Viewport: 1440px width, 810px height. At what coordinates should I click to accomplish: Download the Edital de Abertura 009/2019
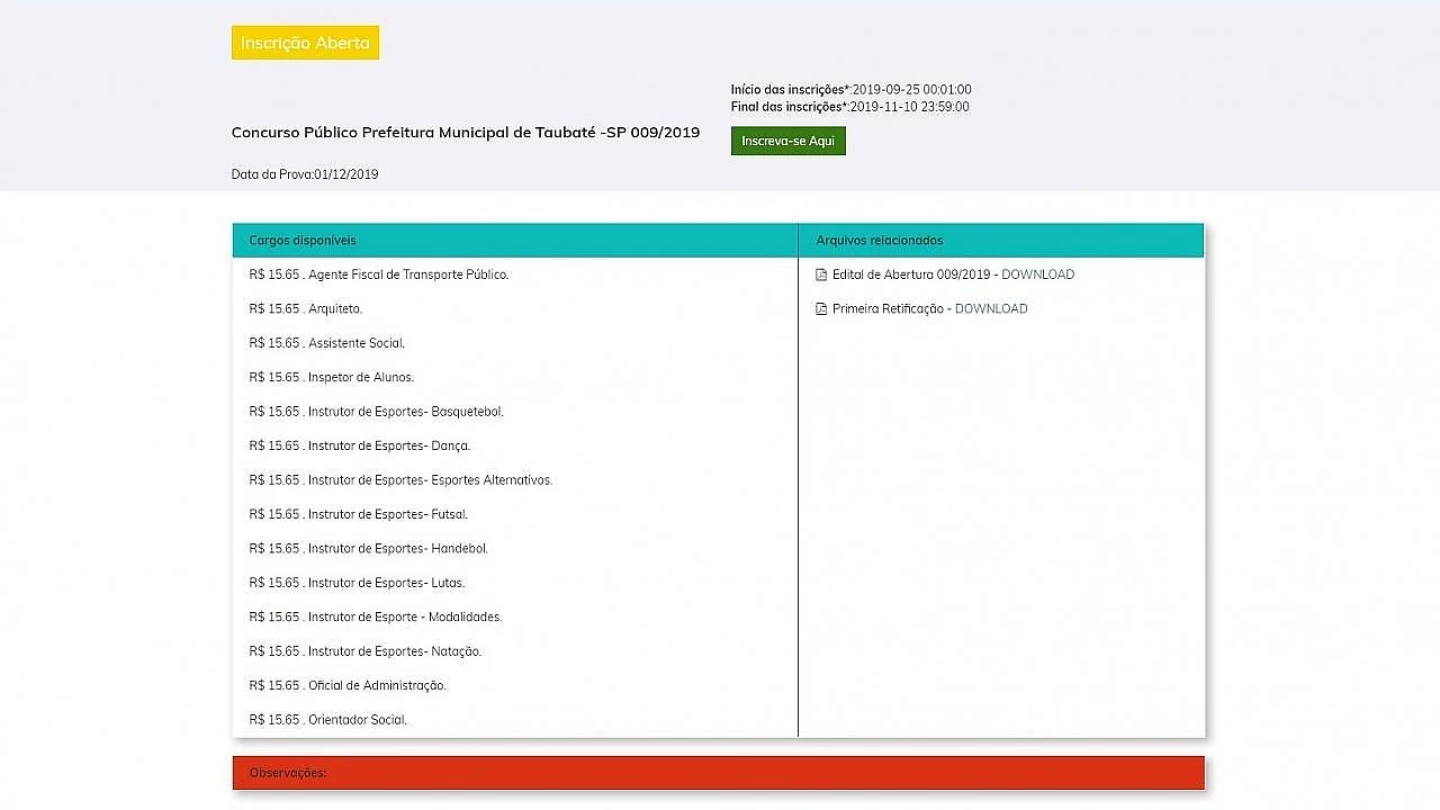click(x=1038, y=275)
